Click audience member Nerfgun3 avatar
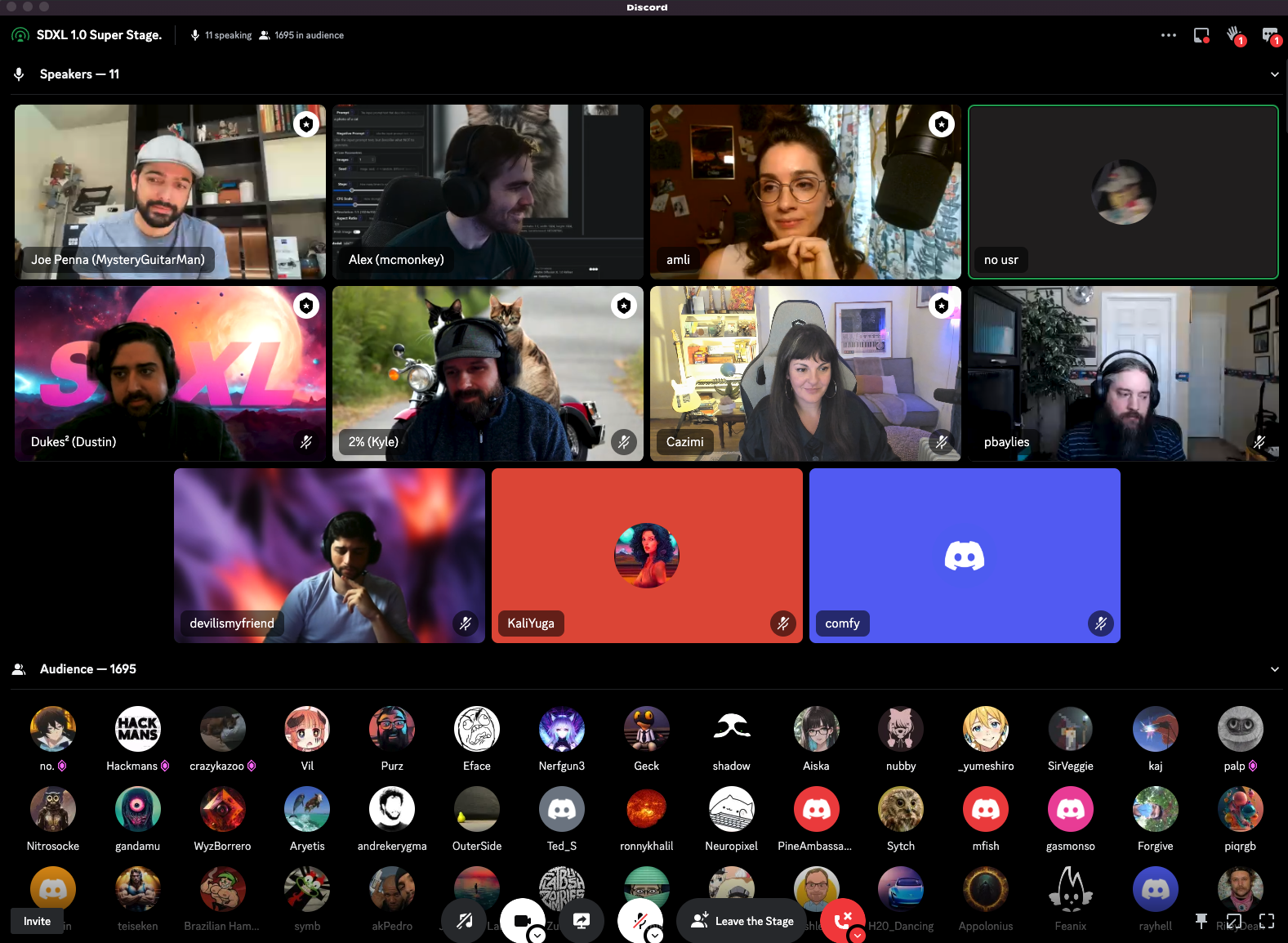The image size is (1288, 943). [x=562, y=729]
